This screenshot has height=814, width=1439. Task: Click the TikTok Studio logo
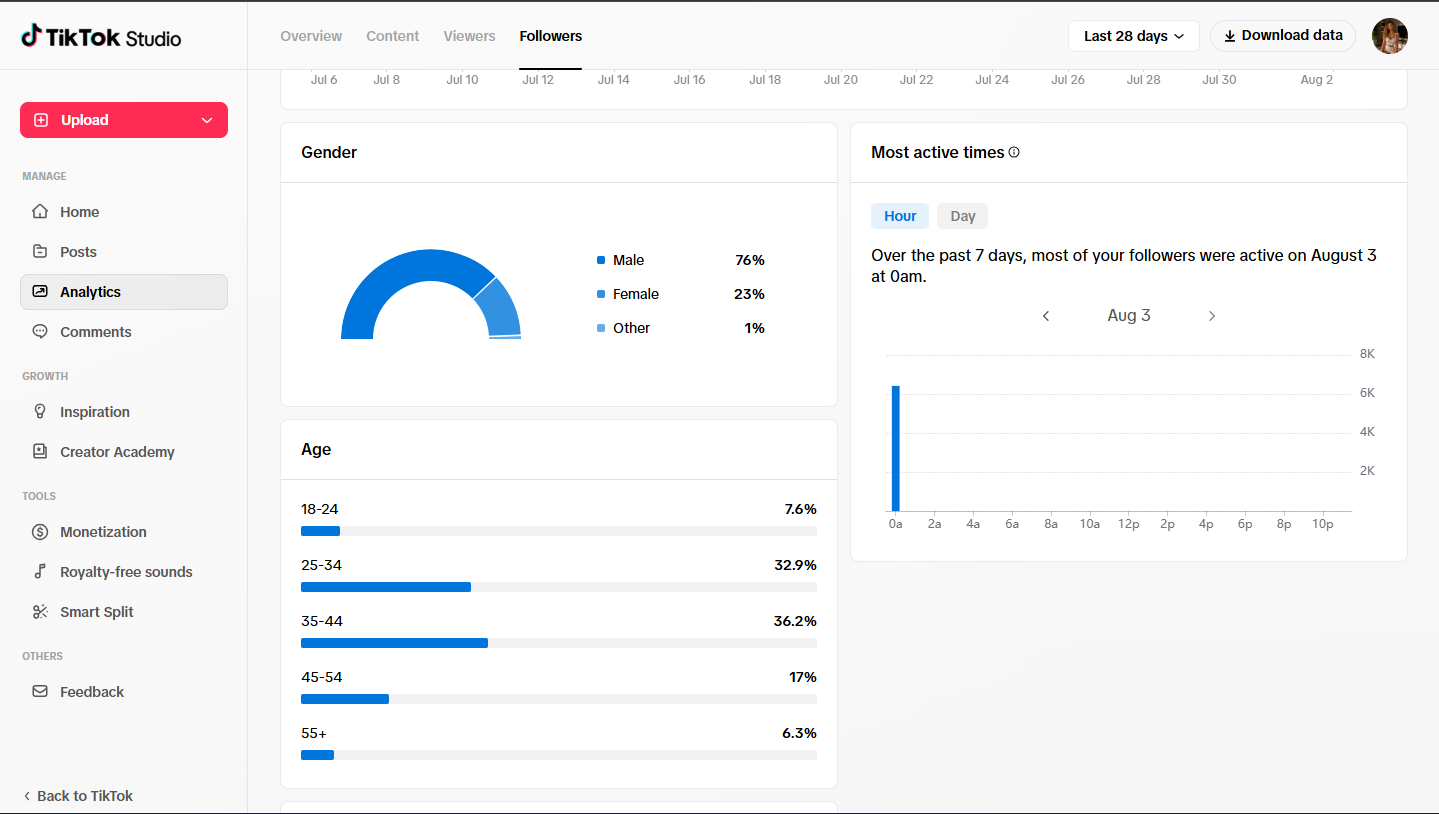pos(101,37)
